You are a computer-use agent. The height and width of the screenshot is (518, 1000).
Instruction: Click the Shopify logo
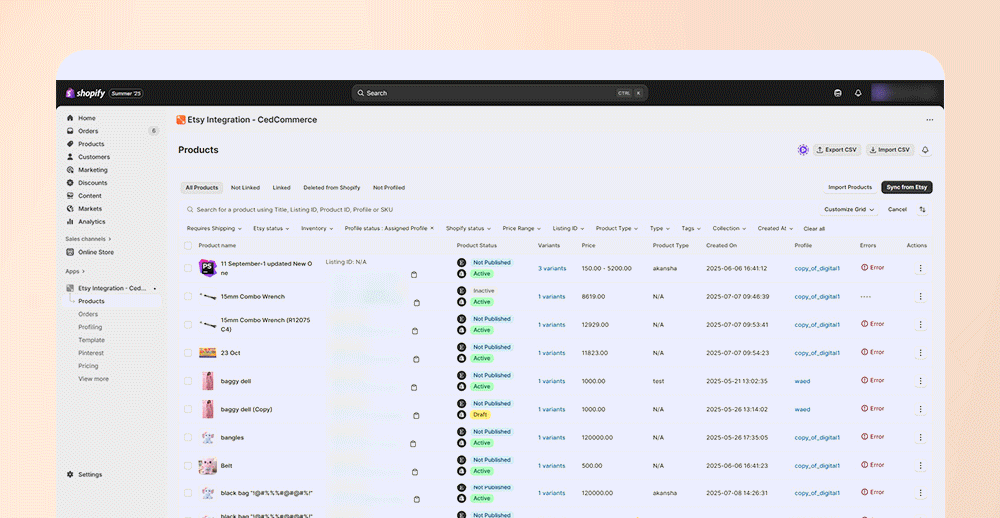coord(85,93)
